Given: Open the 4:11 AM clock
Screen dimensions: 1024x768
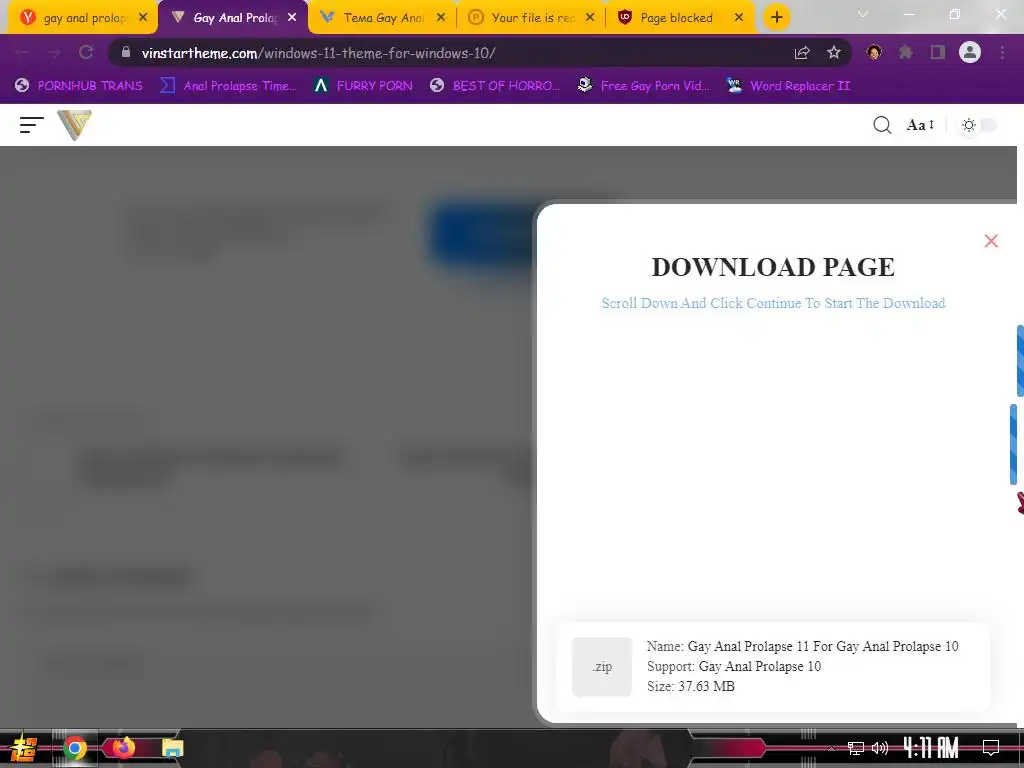Looking at the screenshot, I should 931,748.
